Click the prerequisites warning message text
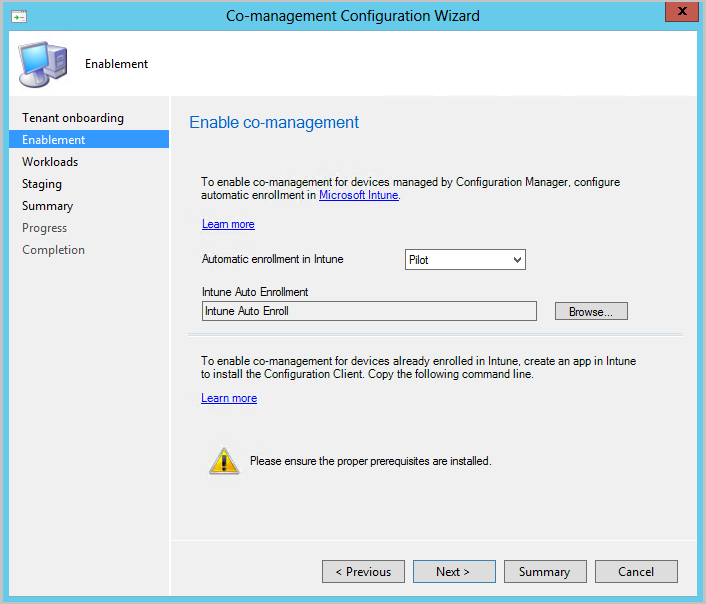This screenshot has width=706, height=604. tap(371, 461)
